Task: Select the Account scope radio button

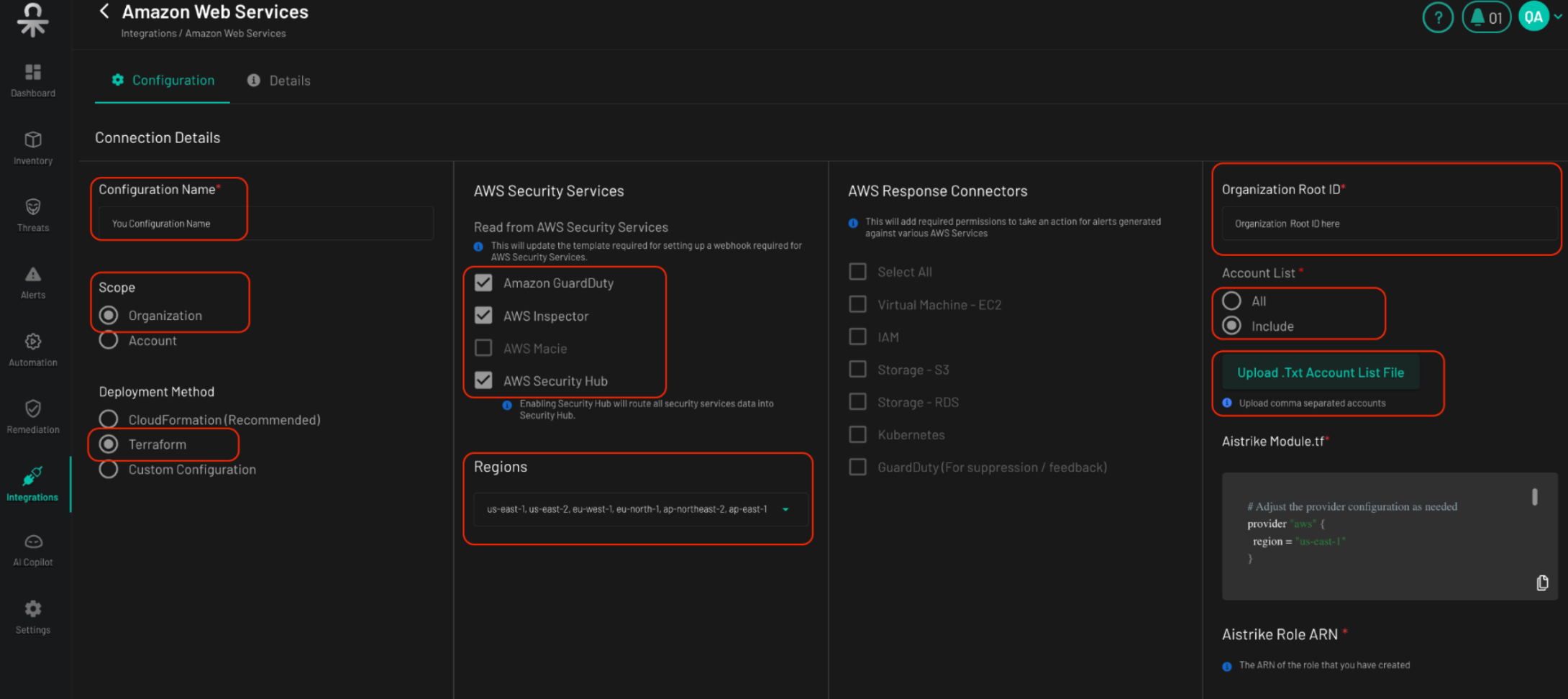Action: tap(109, 340)
